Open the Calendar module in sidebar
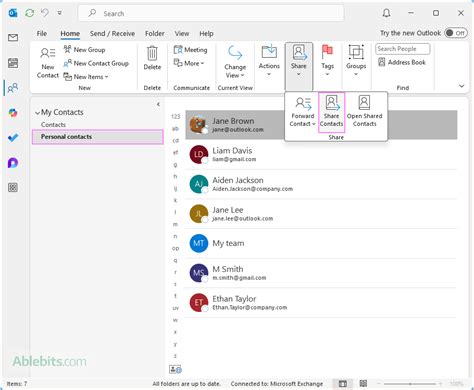The width and height of the screenshot is (474, 390). 13,63
